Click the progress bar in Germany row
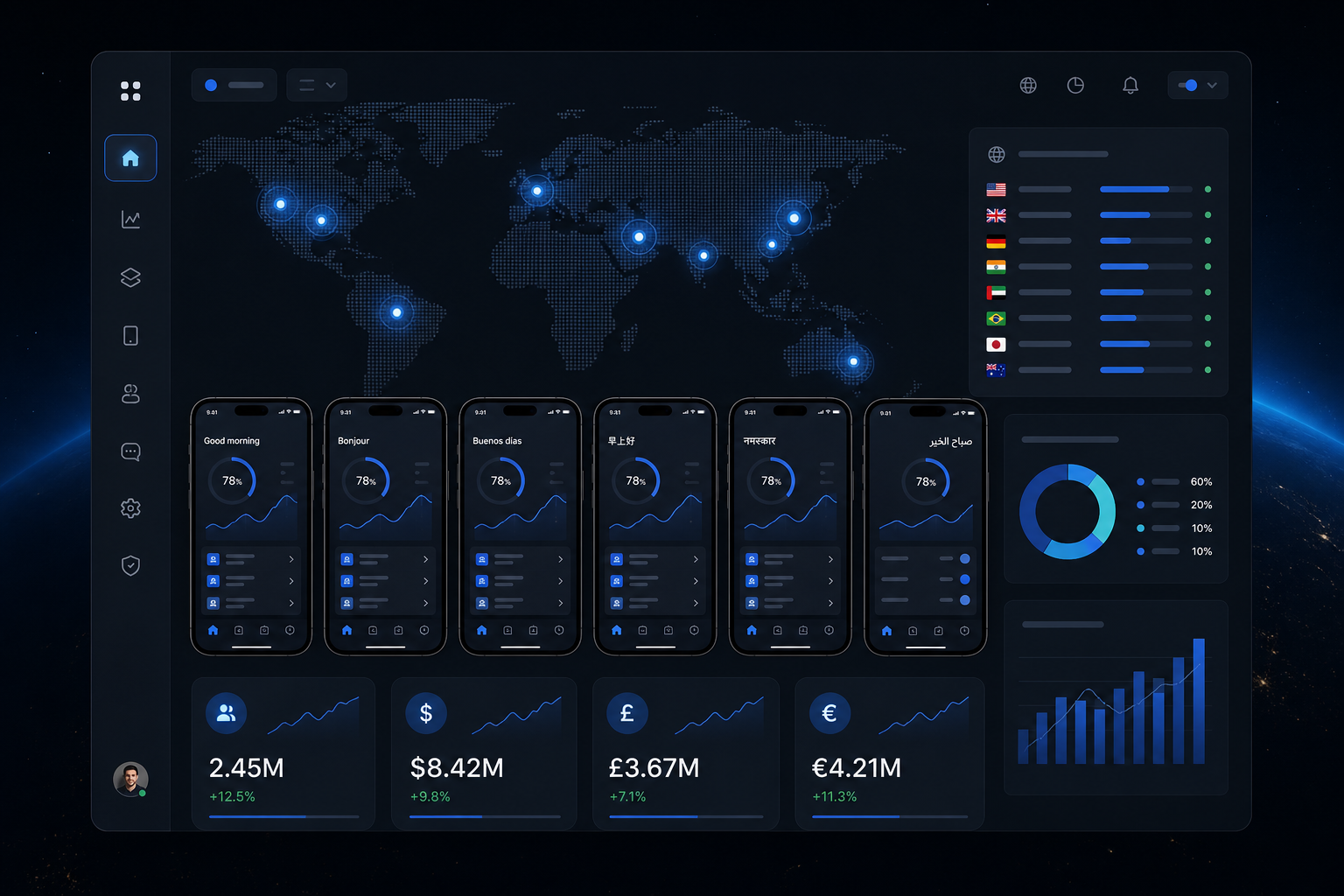The image size is (1344, 896). [1145, 241]
